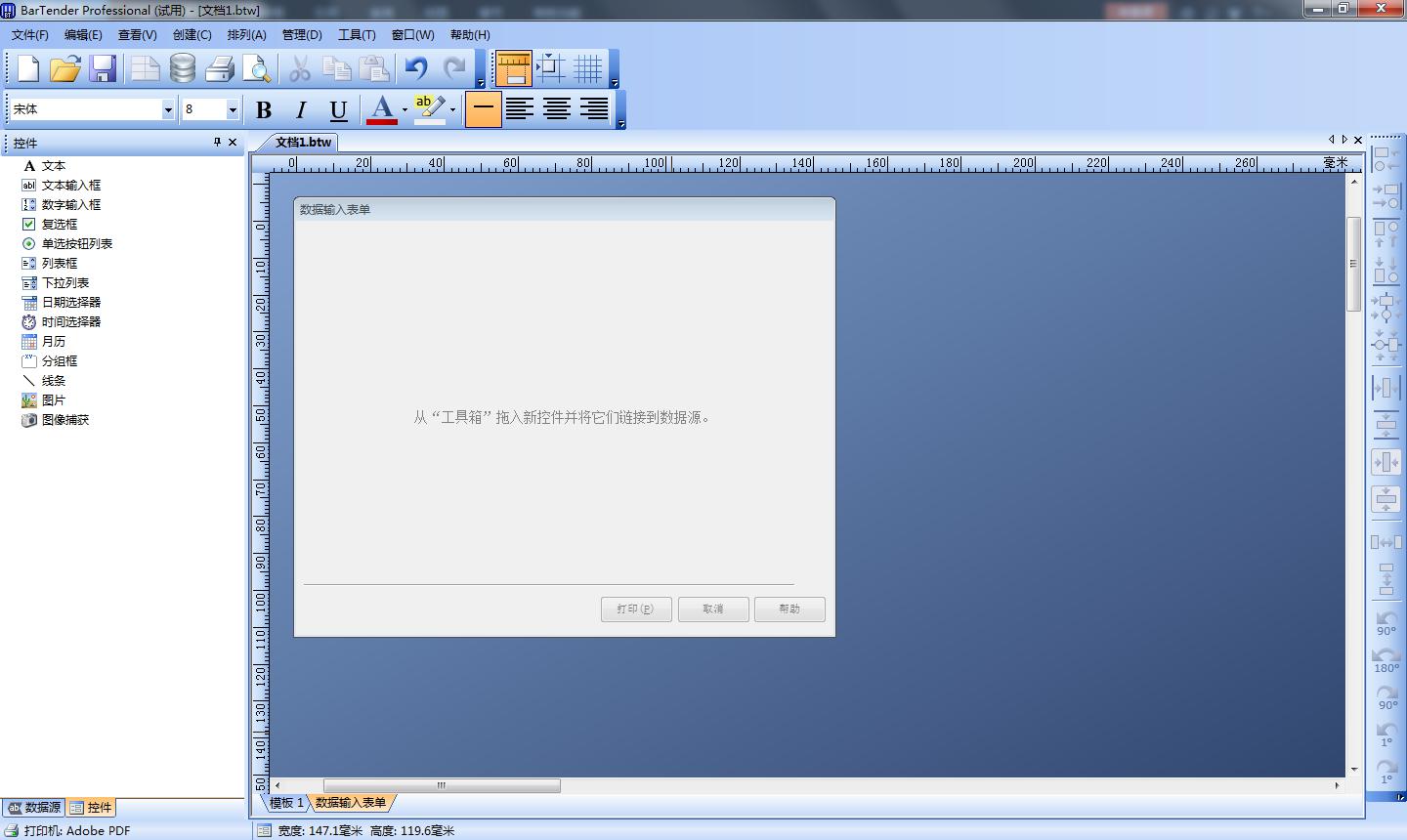Screen dimensions: 1407x840
Task: Switch to the 模板 1 tab
Action: [x=286, y=803]
